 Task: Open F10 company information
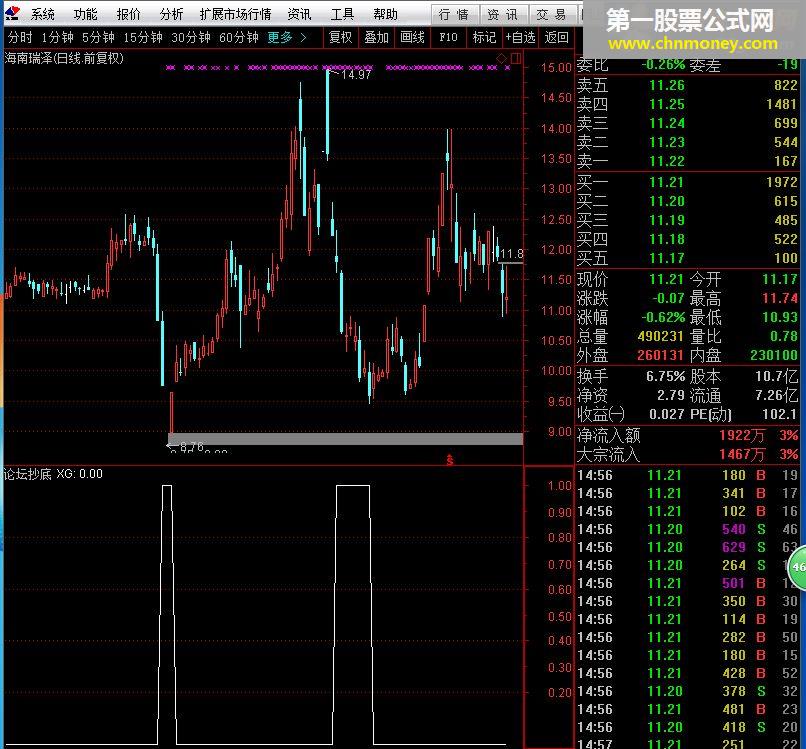point(448,38)
